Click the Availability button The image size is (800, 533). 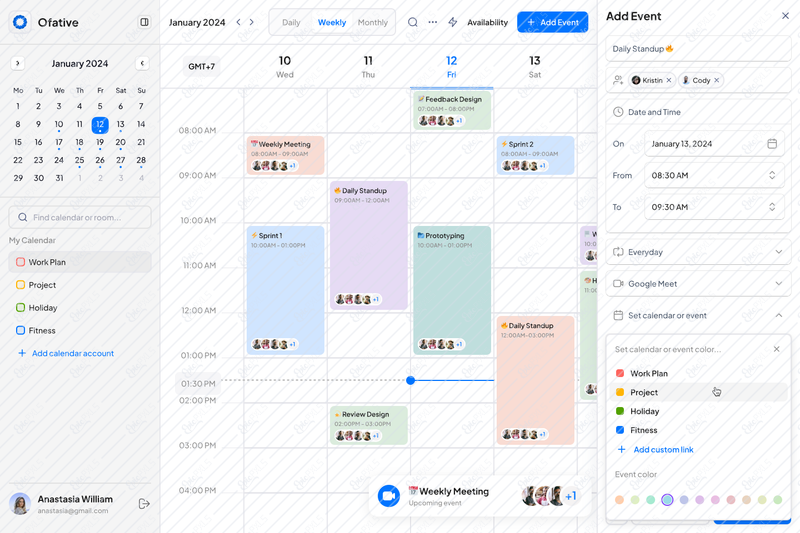click(x=487, y=22)
